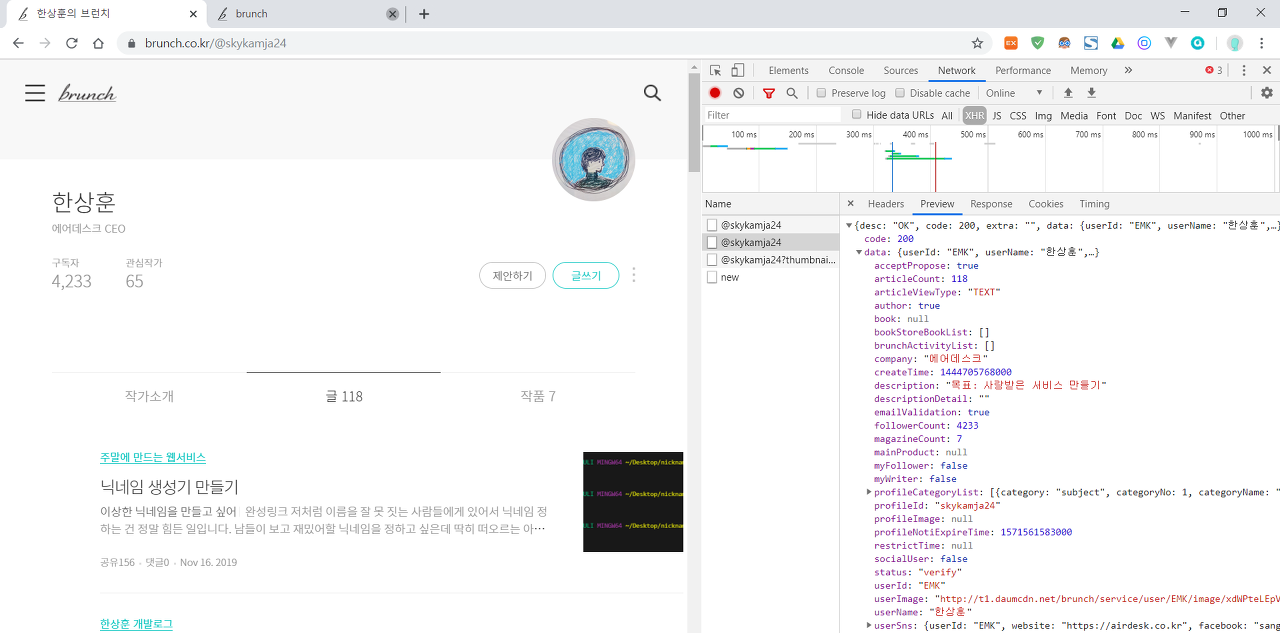
Task: Click the network Filter input field
Action: click(x=773, y=115)
